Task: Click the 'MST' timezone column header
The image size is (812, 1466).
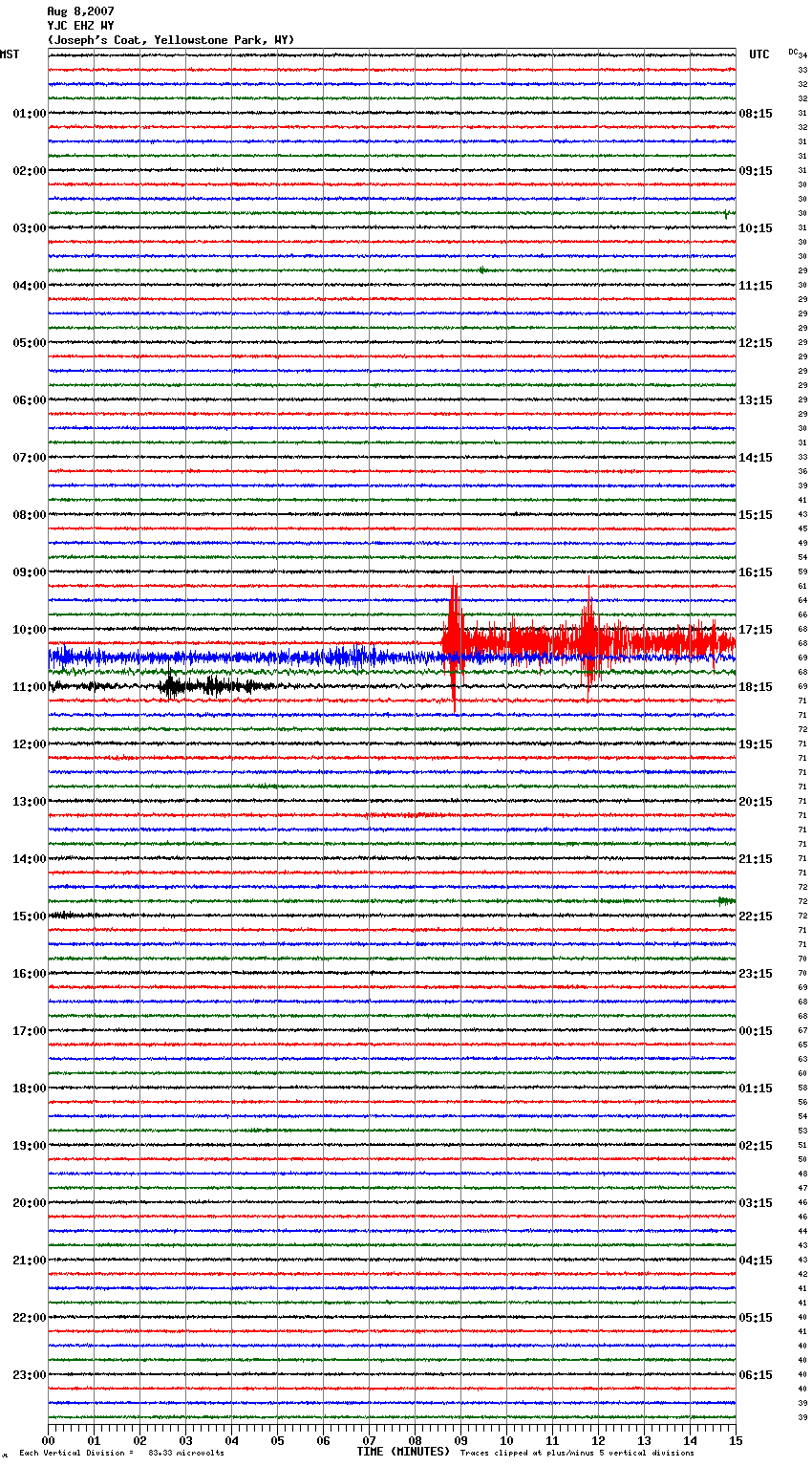Action: click(x=10, y=54)
